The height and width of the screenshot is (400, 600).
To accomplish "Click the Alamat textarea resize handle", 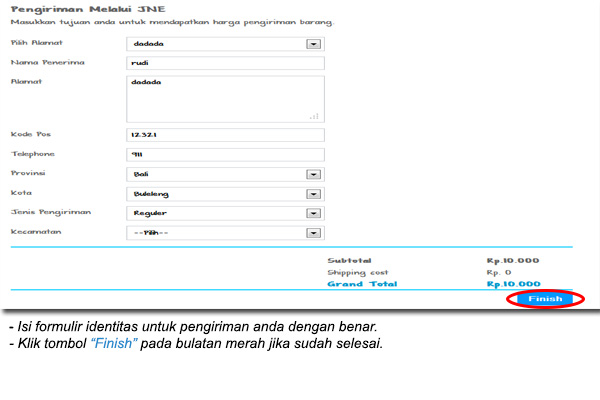I will [x=314, y=116].
